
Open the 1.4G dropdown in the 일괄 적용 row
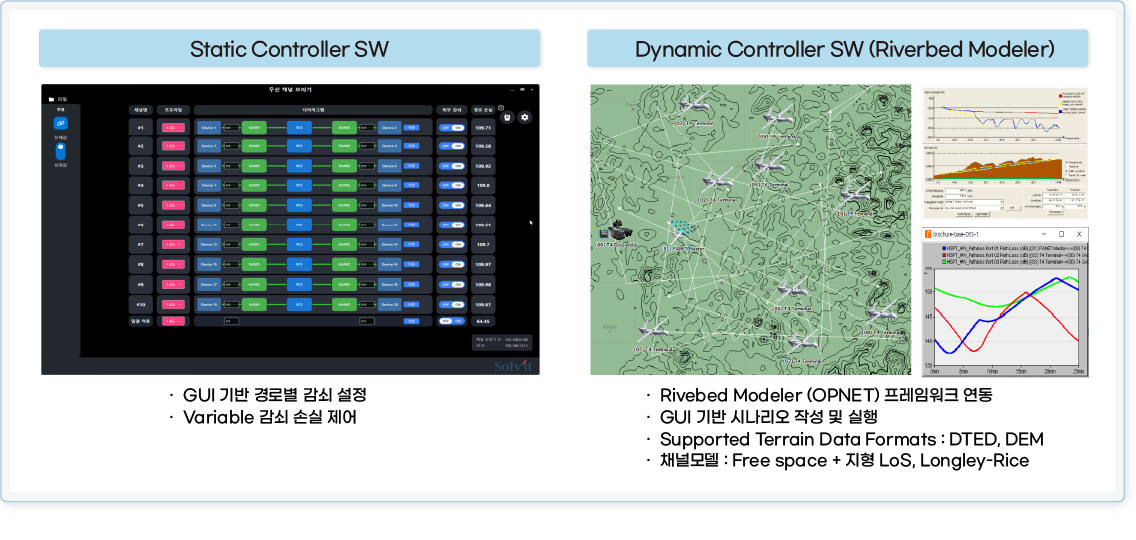click(173, 321)
